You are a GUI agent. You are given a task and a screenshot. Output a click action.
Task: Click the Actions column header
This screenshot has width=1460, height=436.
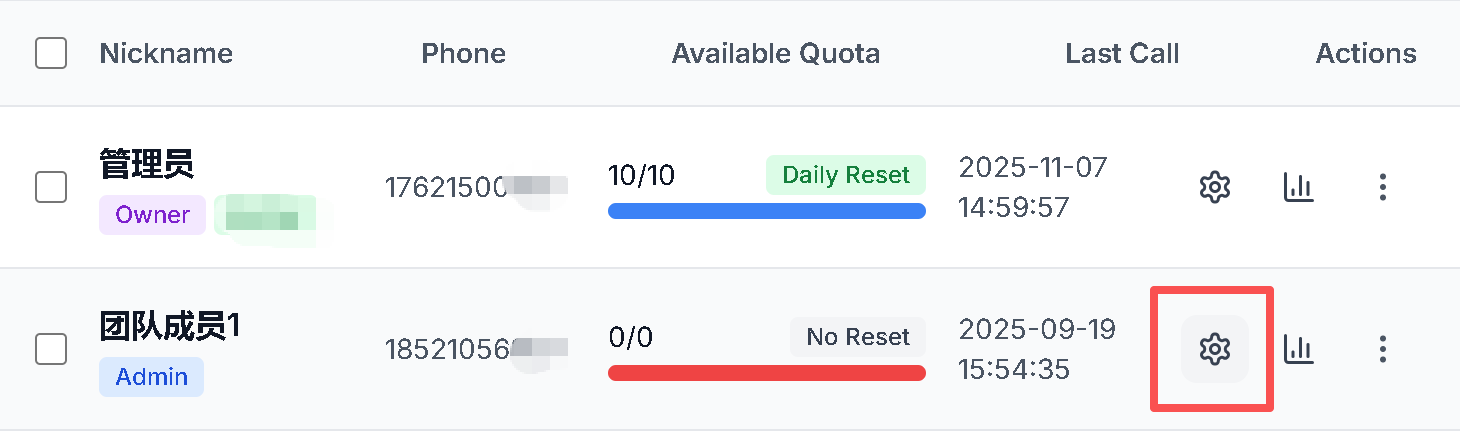point(1366,53)
